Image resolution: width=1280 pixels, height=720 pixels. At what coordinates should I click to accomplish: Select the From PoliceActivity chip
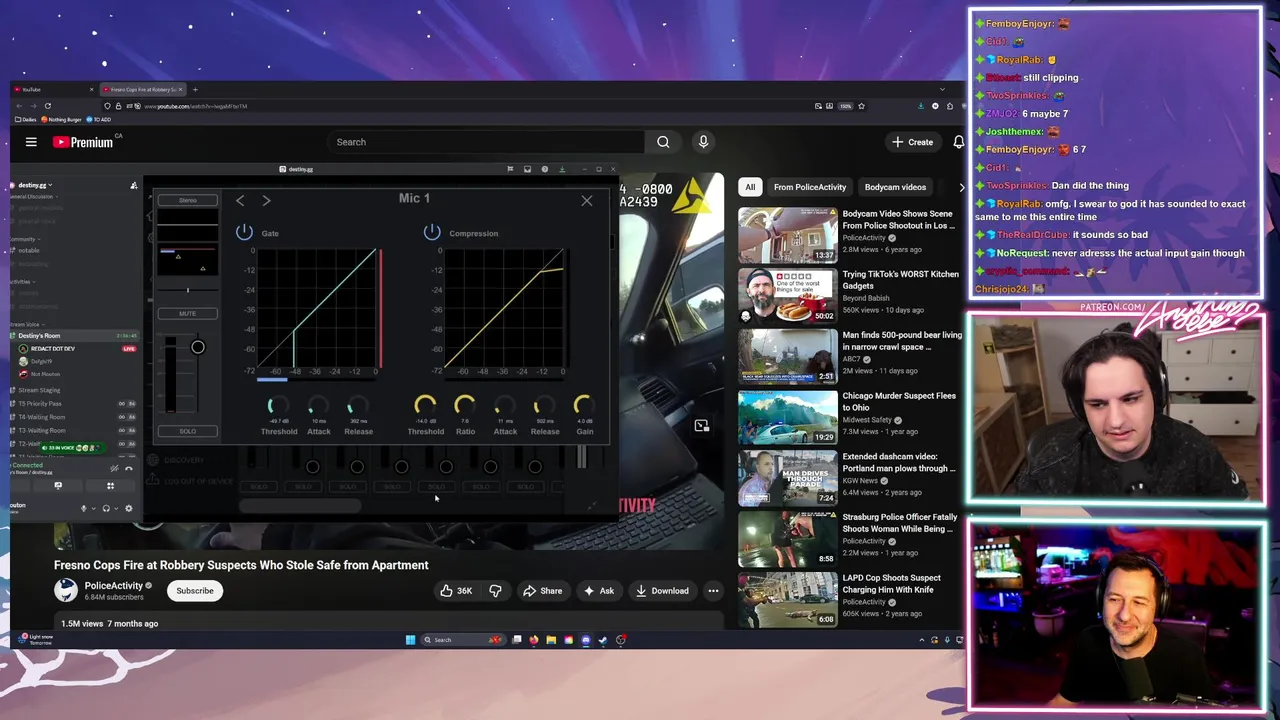tap(810, 187)
